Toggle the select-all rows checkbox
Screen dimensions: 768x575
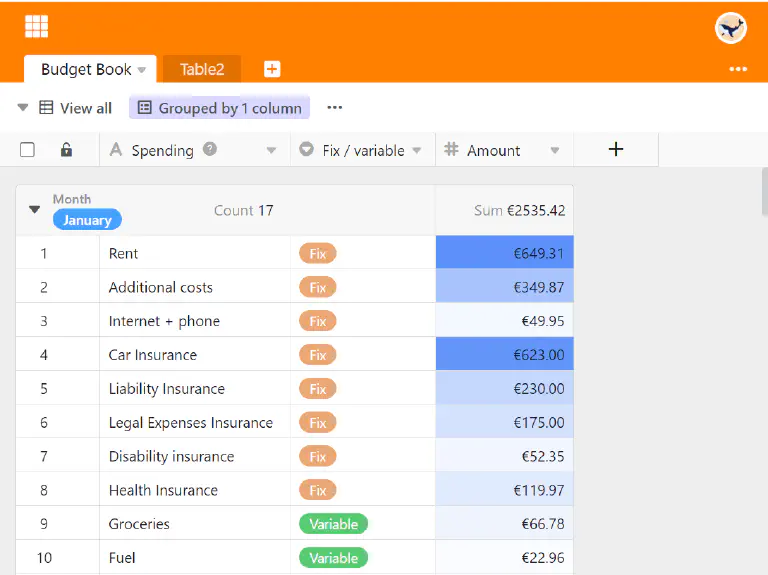[28, 150]
